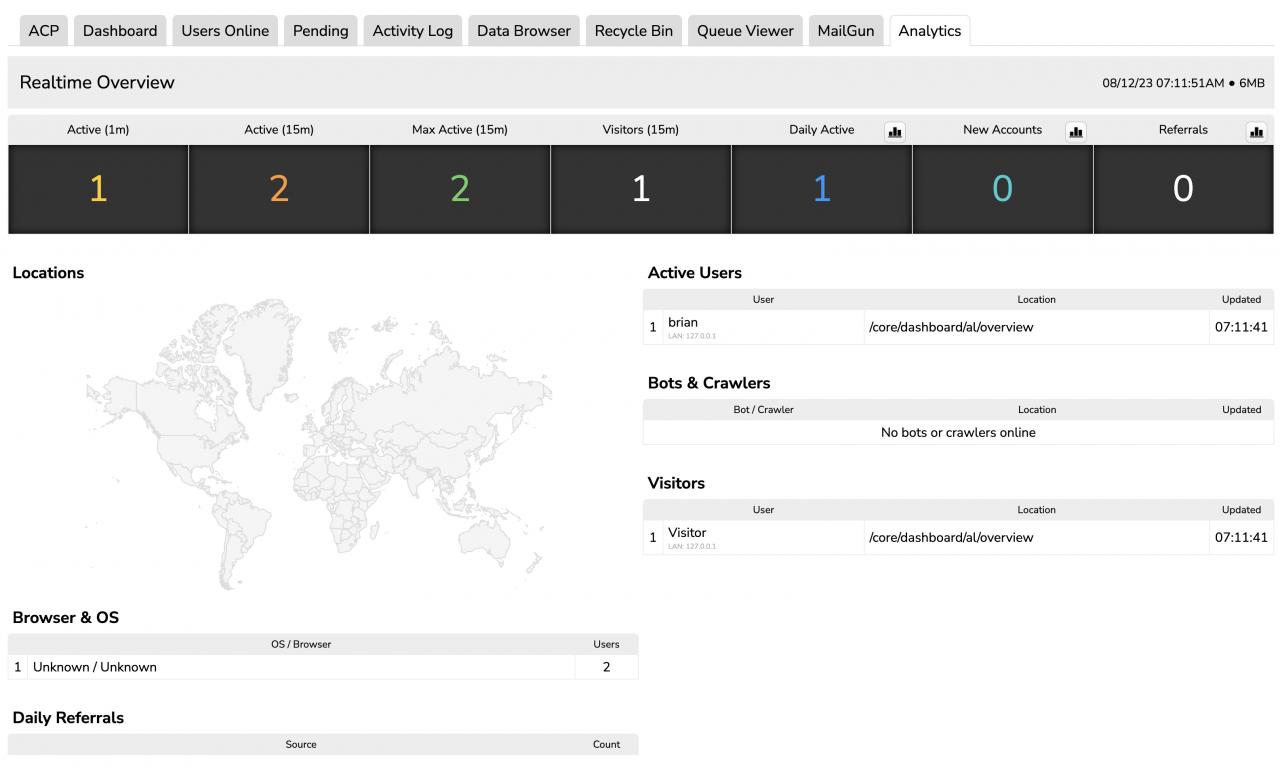Select the Unknown / Unknown browser row

point(95,667)
